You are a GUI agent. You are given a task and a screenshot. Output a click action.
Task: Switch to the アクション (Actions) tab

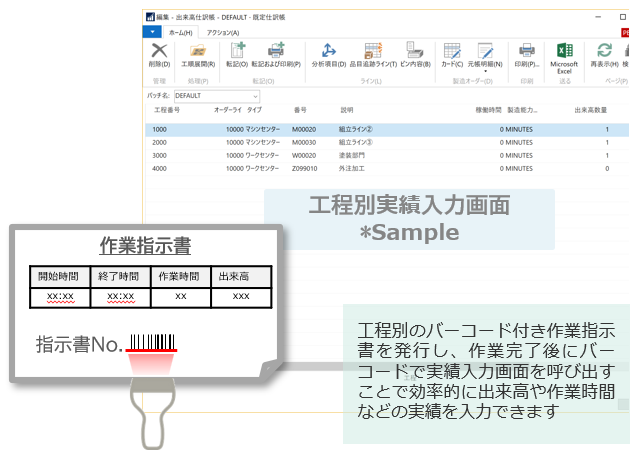[223, 32]
